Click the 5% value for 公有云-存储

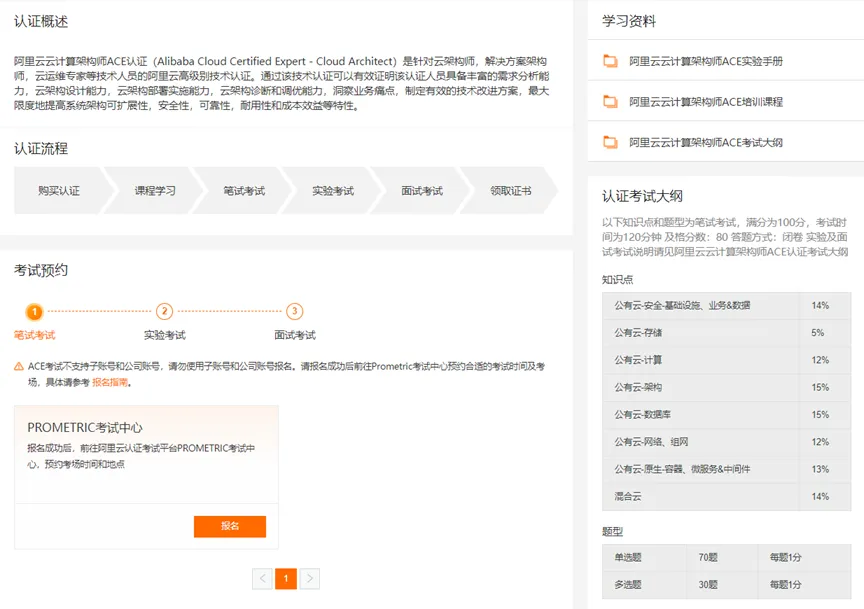point(818,333)
